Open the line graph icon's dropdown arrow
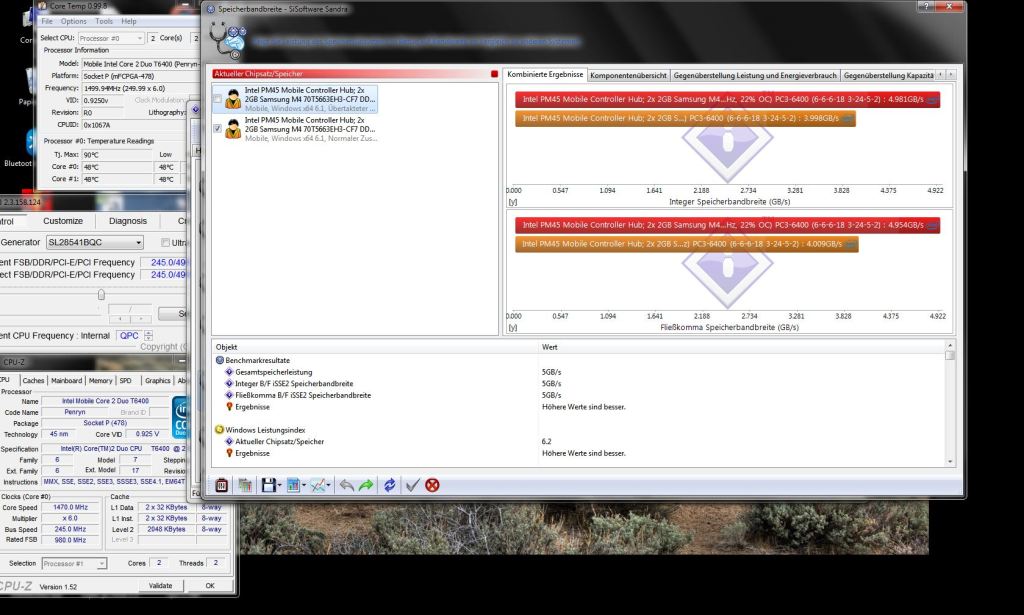The height and width of the screenshot is (615, 1024). (328, 485)
